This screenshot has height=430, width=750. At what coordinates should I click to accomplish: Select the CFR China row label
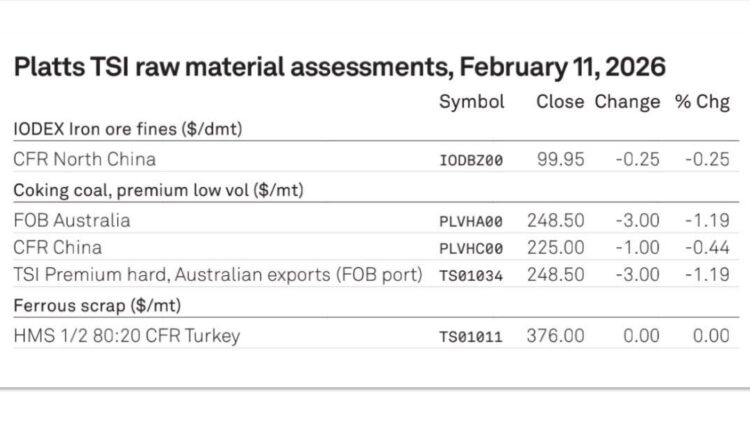click(x=58, y=247)
